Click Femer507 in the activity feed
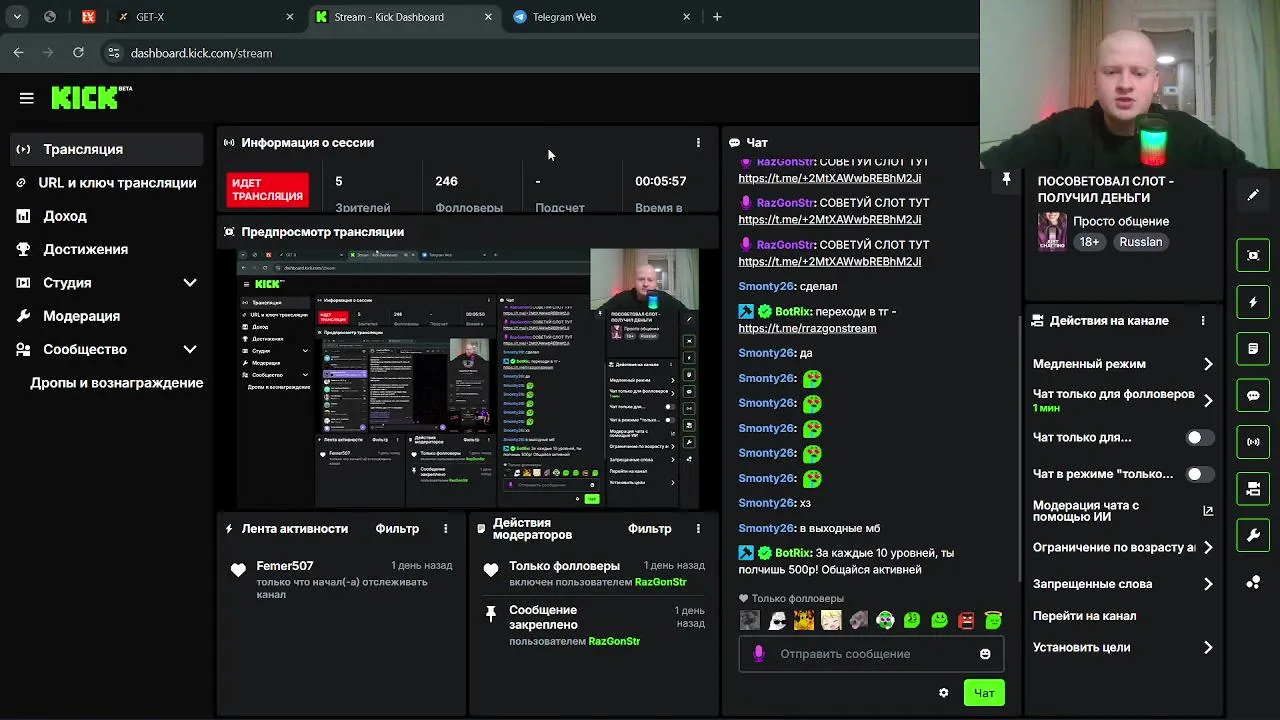Viewport: 1280px width, 720px height. click(285, 566)
